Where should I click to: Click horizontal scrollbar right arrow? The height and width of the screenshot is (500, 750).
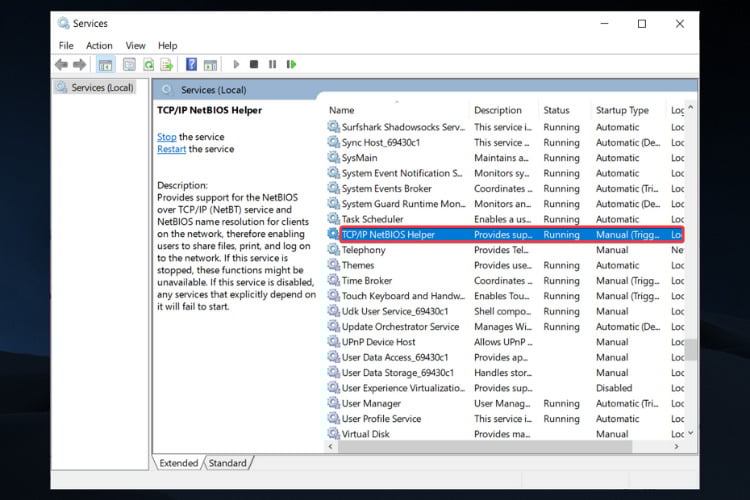[676, 446]
